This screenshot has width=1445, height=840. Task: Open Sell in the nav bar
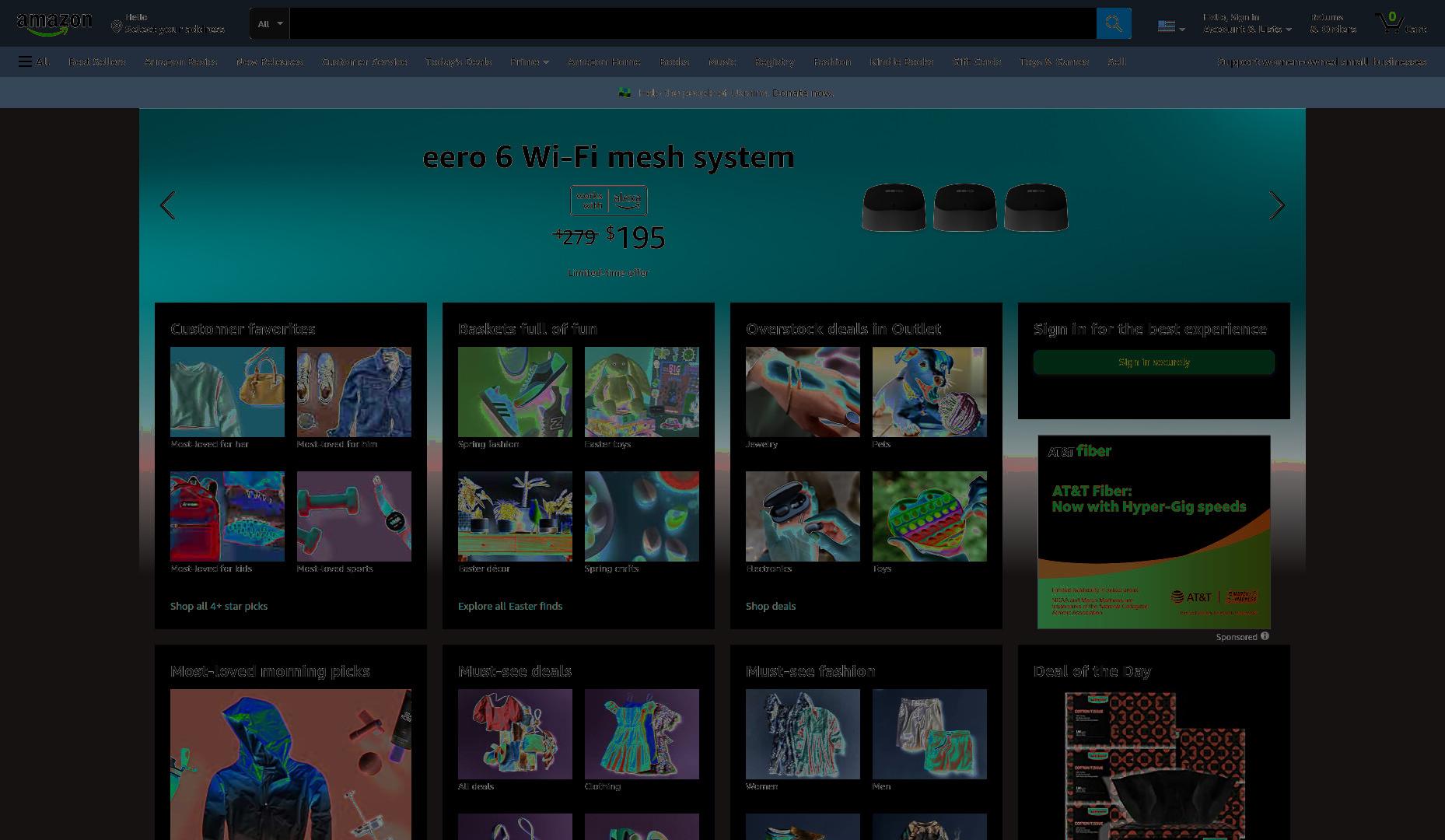1117,61
